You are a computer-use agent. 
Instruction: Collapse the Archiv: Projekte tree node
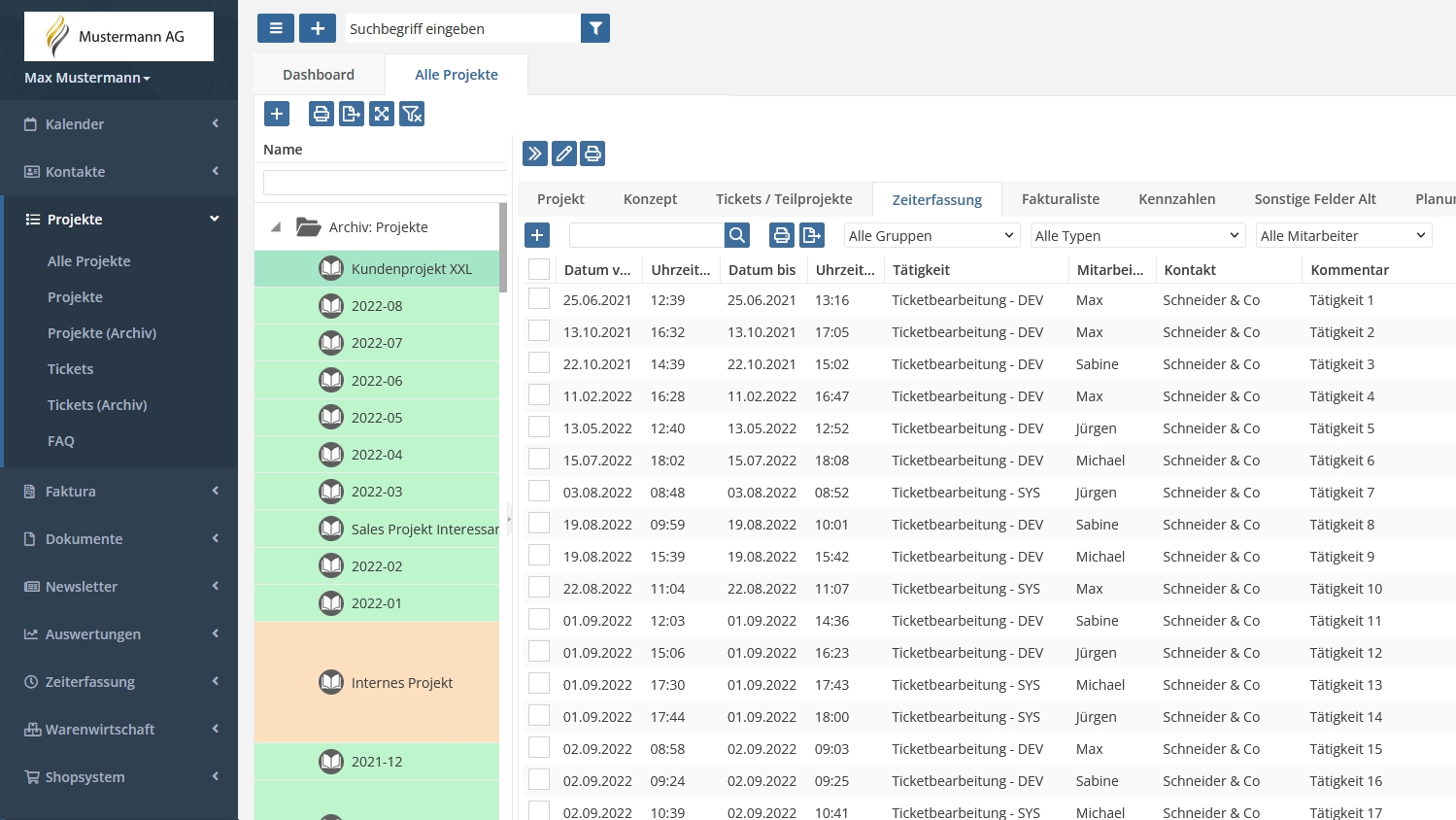(276, 227)
